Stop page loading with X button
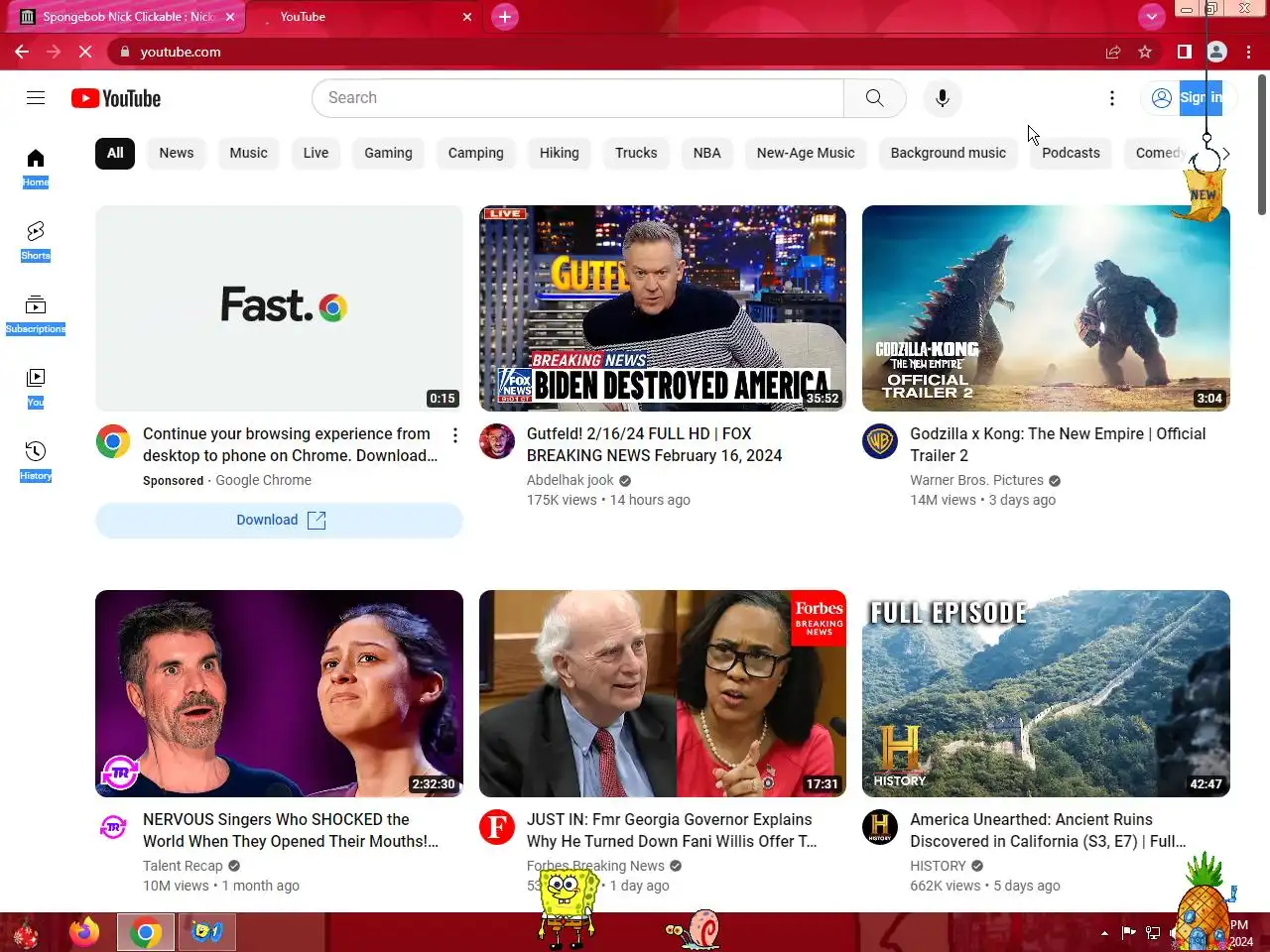 coord(85,52)
